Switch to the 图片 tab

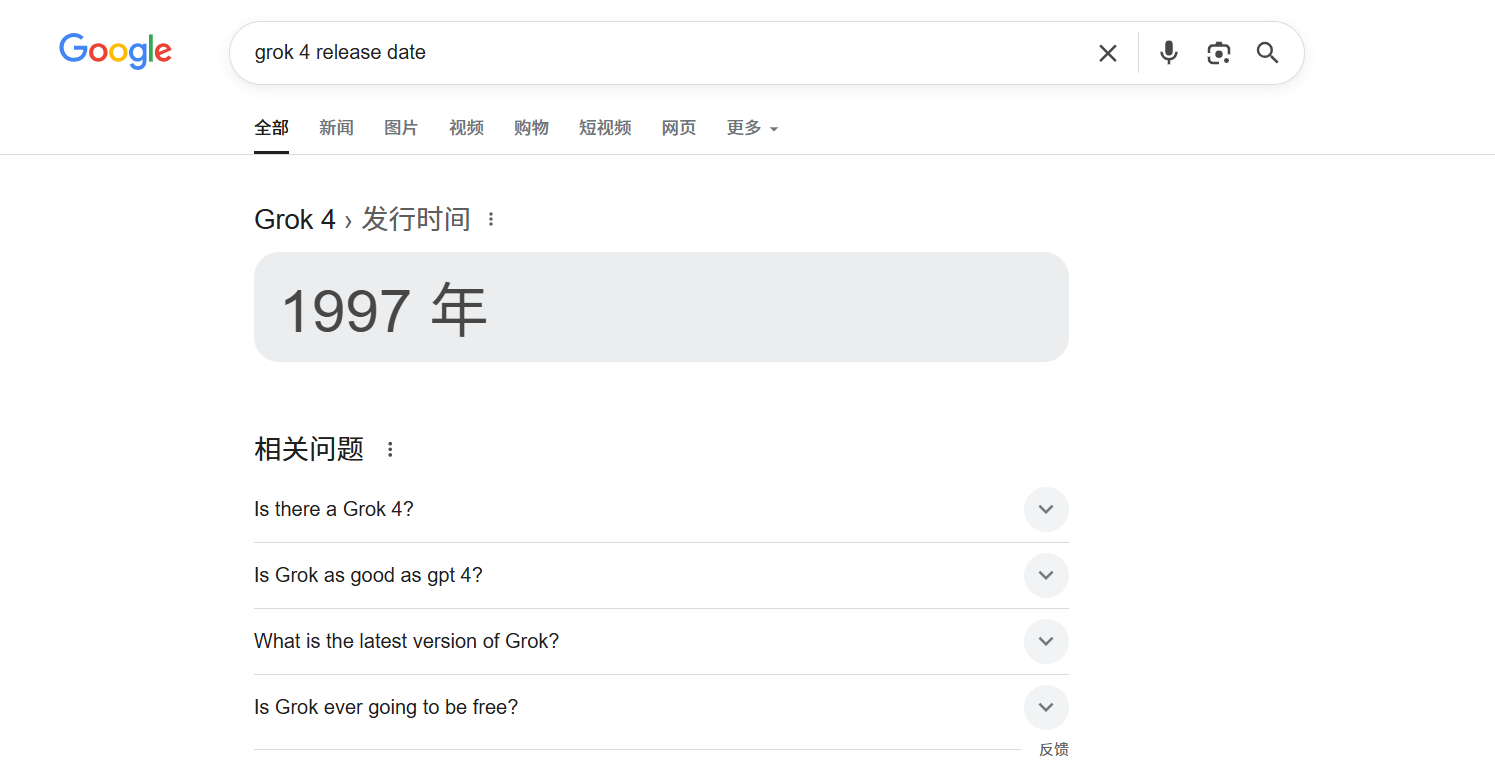point(401,128)
